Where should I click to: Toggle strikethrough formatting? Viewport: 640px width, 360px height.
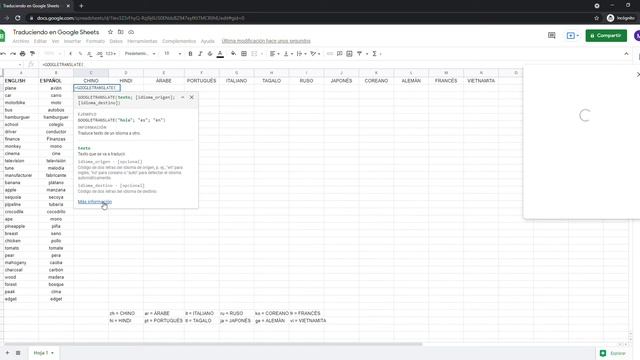pos(210,54)
